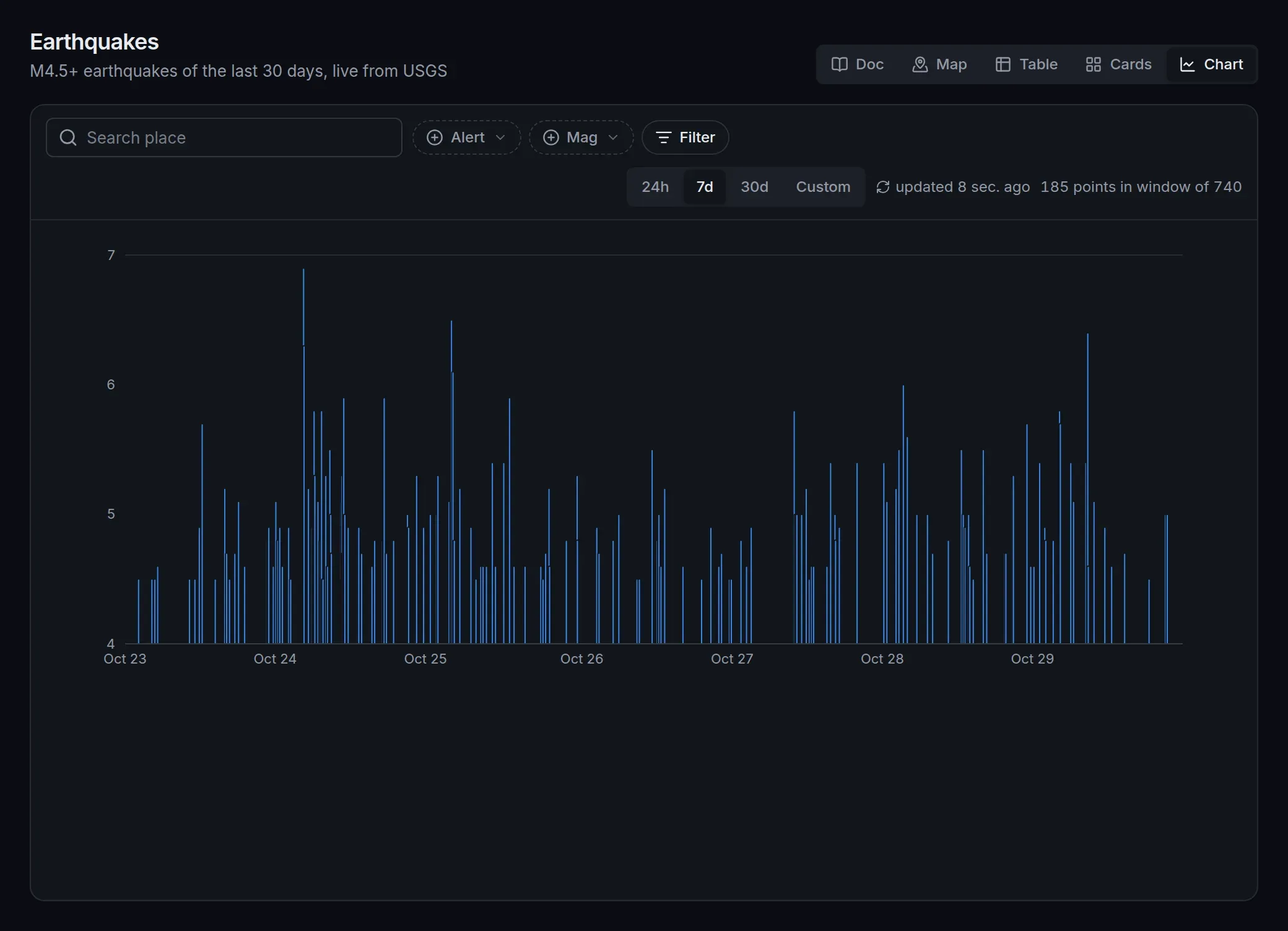The image size is (1288, 931).
Task: Choose the Custom time range
Action: pyautogui.click(x=823, y=187)
